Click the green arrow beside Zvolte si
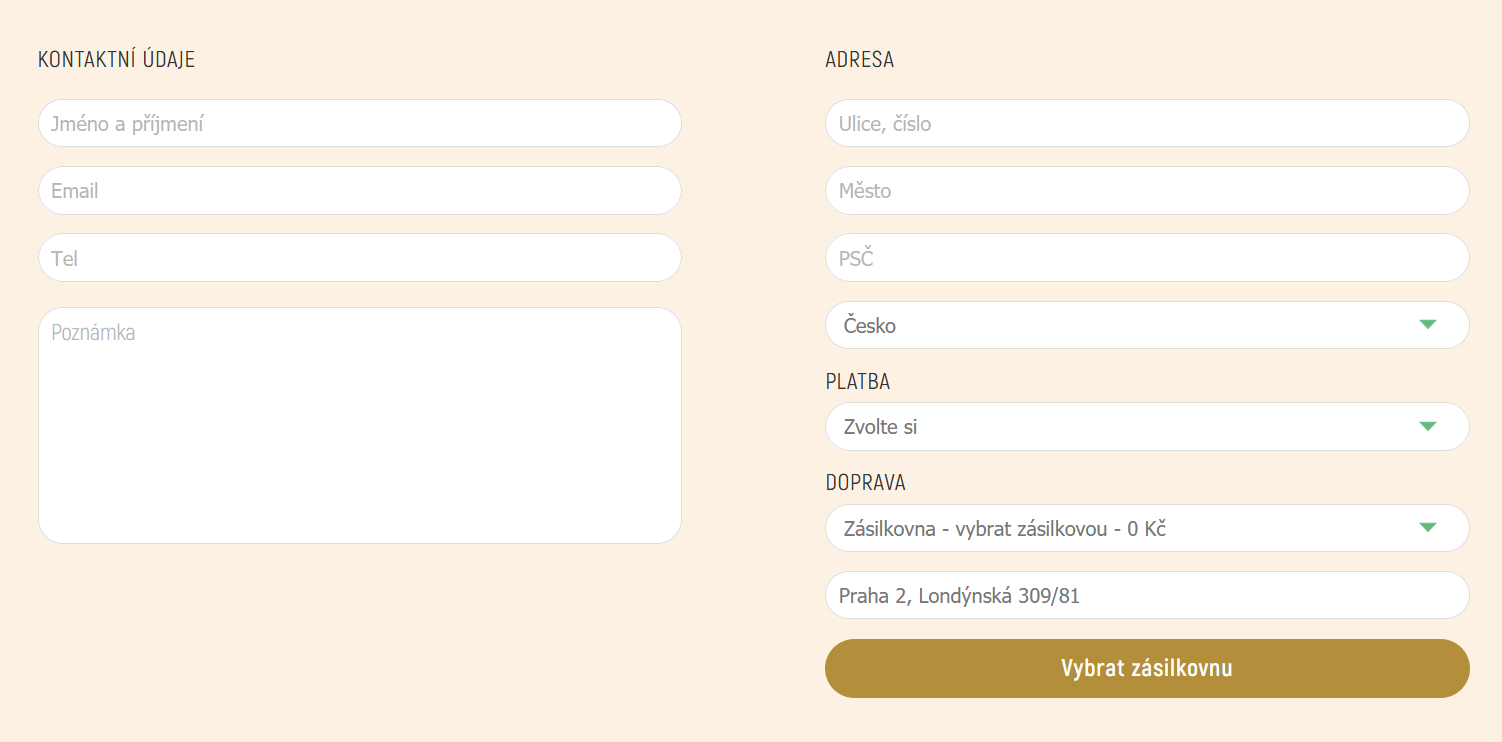Screen dimensions: 1502x742 (1427, 426)
